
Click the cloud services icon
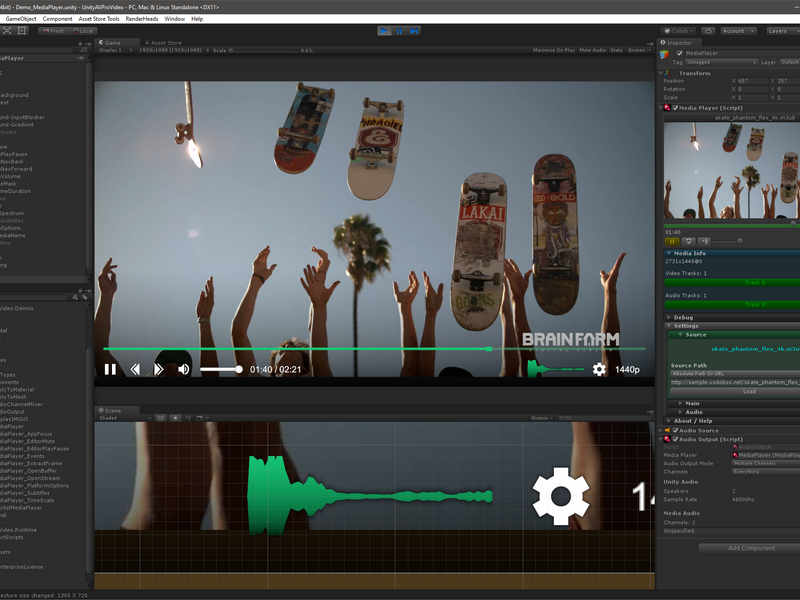tap(708, 31)
